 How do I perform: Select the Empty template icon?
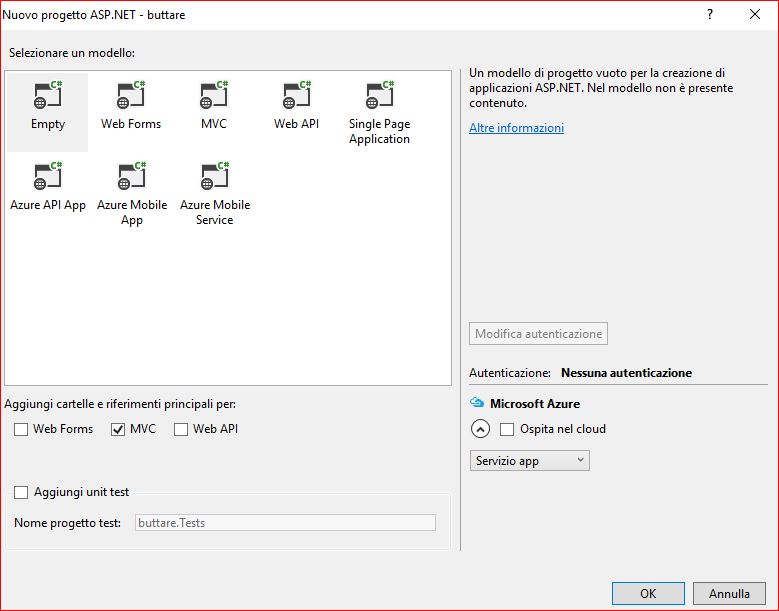coord(48,94)
